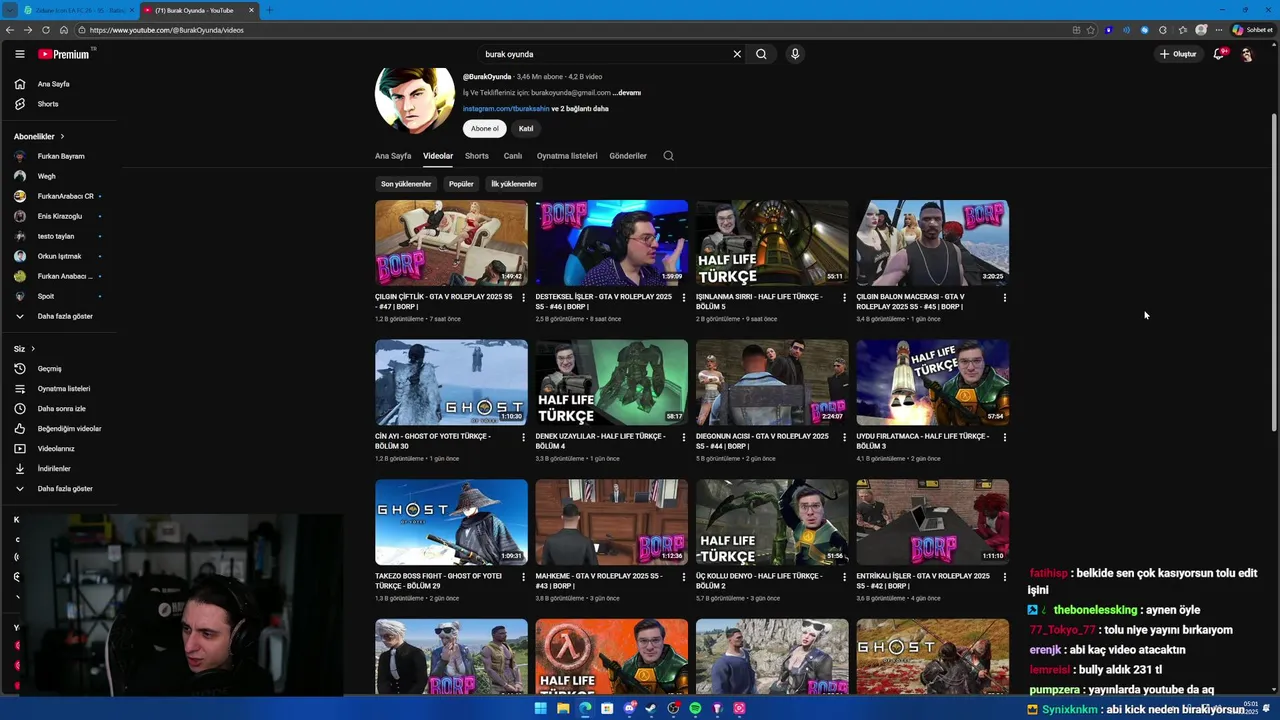Open a new browser tab
The width and height of the screenshot is (1280, 720).
[269, 10]
